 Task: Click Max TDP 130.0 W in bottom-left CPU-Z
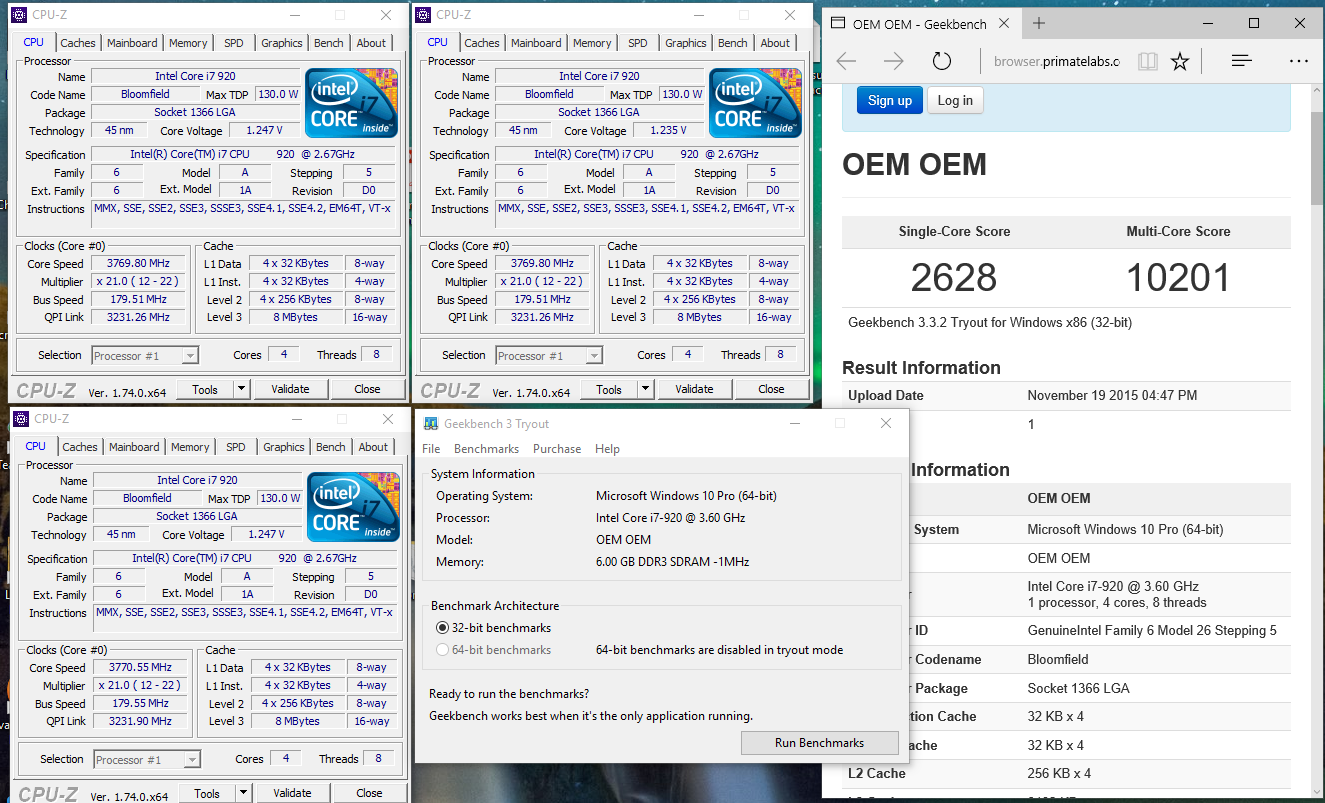281,498
